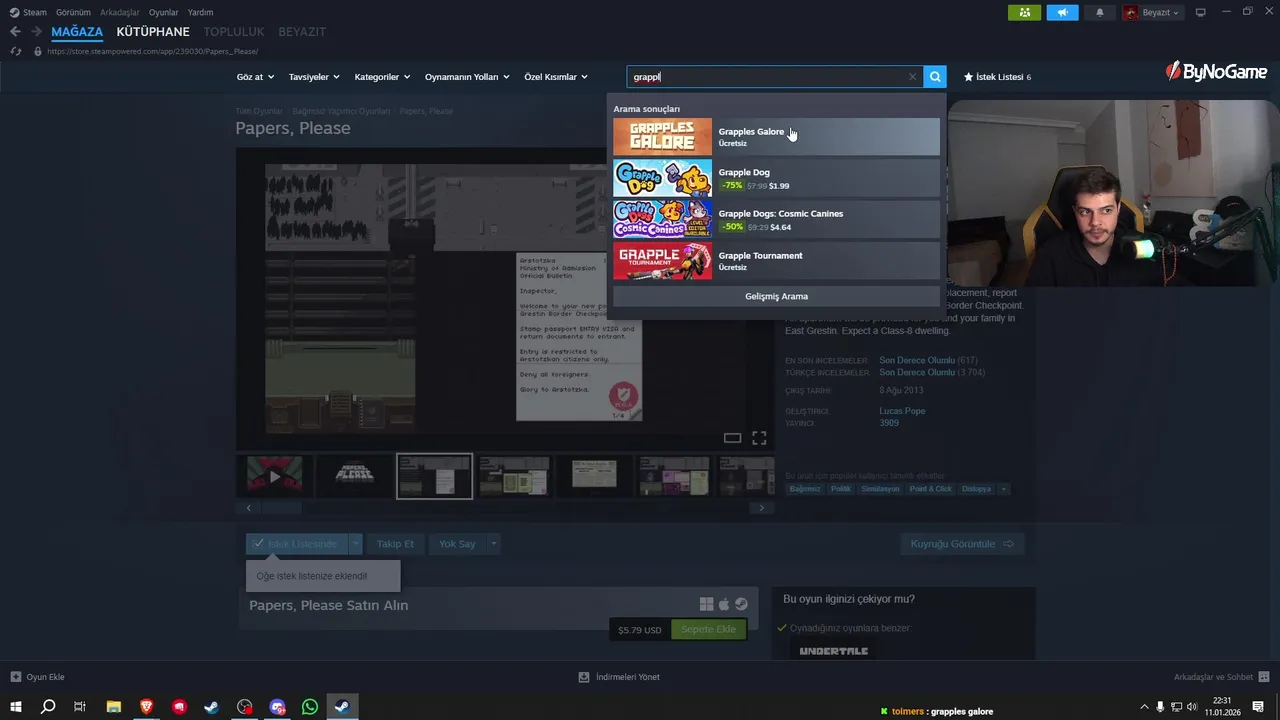
Task: Click the Yok Say button
Action: tap(457, 544)
